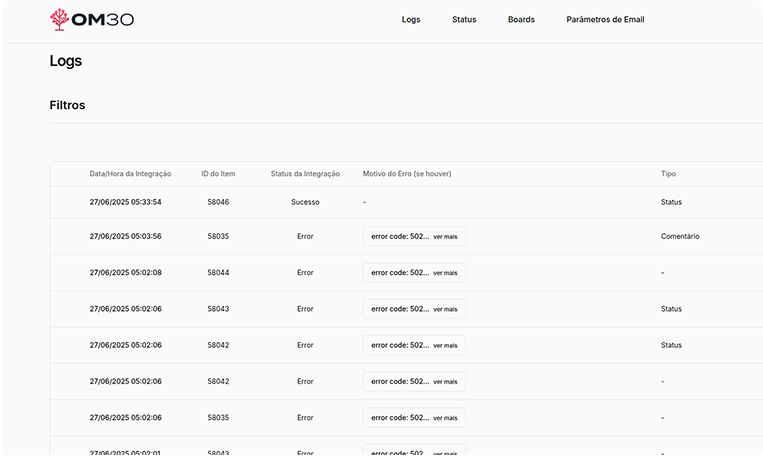
Task: Open 'ver mais' on item 58035's 05:02:06 row
Action: [445, 418]
